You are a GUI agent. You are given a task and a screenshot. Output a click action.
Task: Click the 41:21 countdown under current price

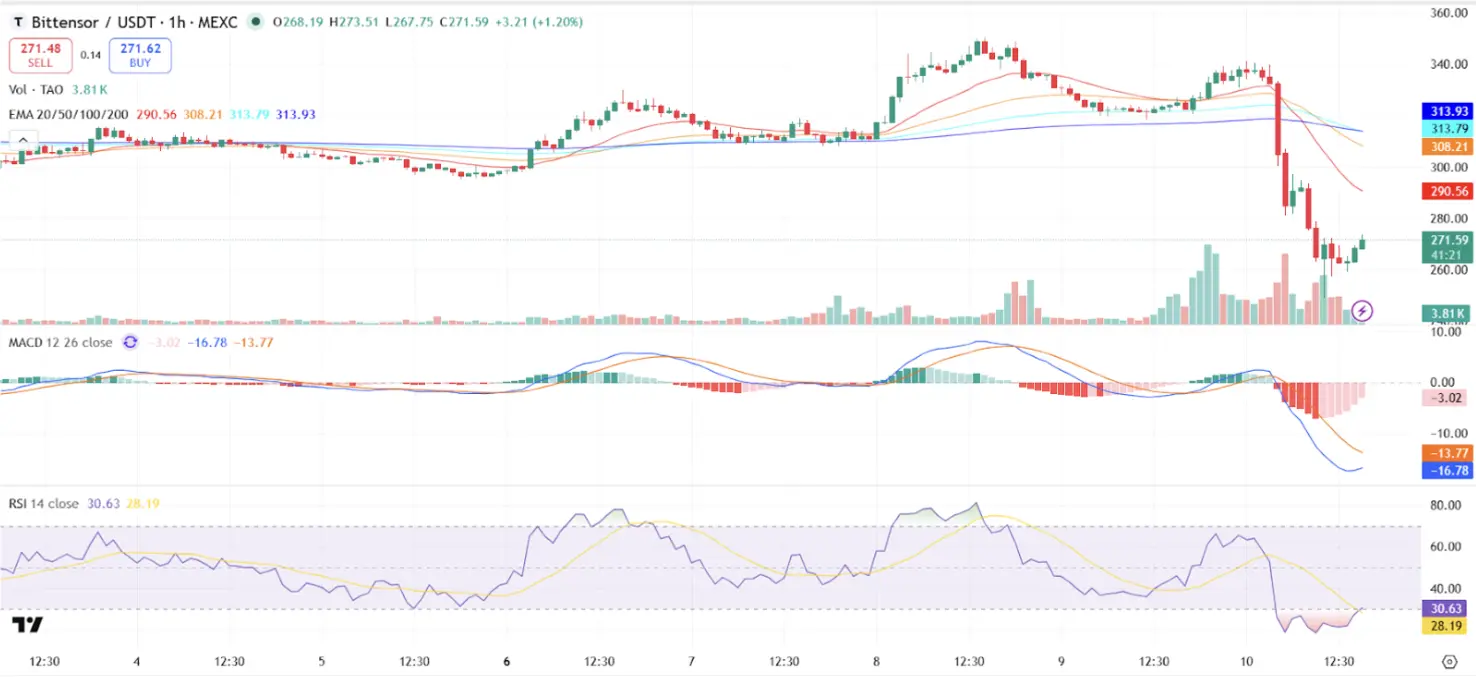pos(1446,255)
